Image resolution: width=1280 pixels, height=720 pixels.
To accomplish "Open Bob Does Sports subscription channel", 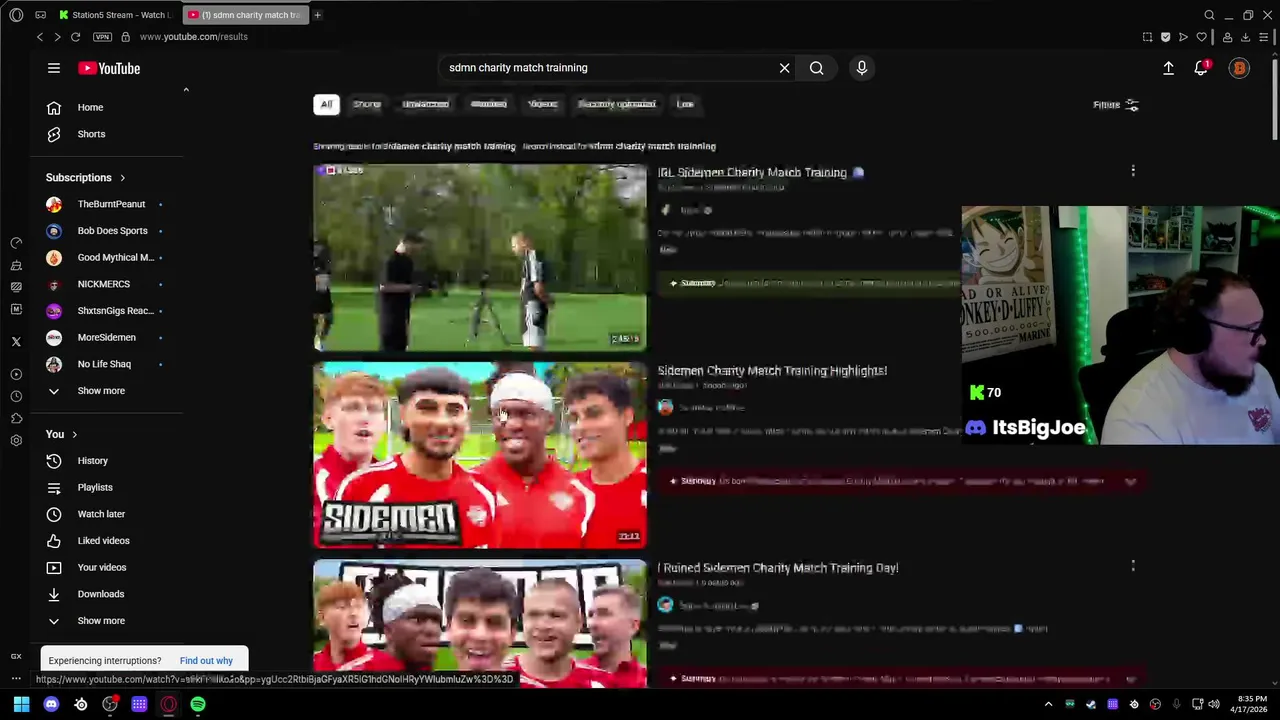I will [110, 231].
